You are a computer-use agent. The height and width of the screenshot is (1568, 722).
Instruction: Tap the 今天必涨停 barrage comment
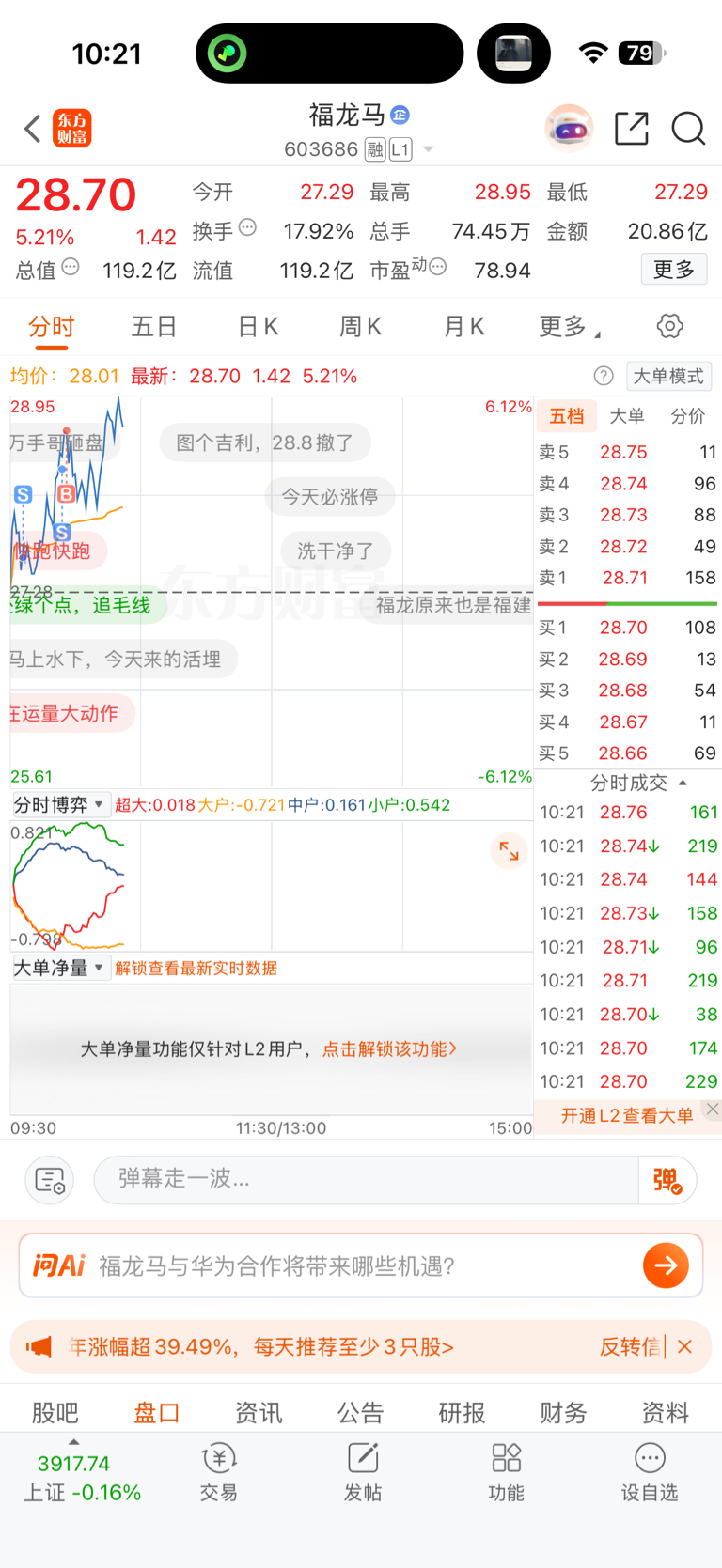[x=329, y=497]
